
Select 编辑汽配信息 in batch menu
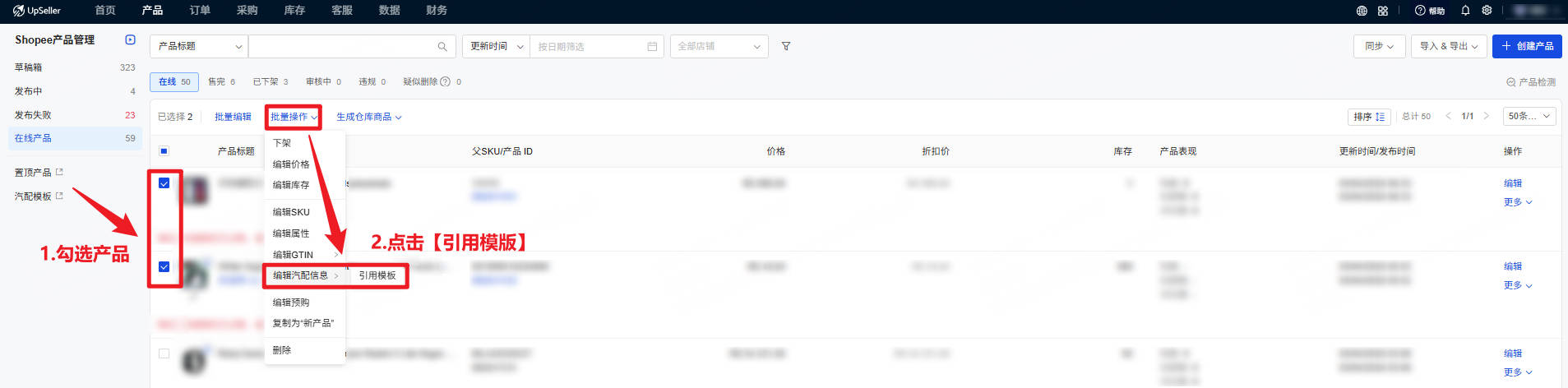pos(305,275)
